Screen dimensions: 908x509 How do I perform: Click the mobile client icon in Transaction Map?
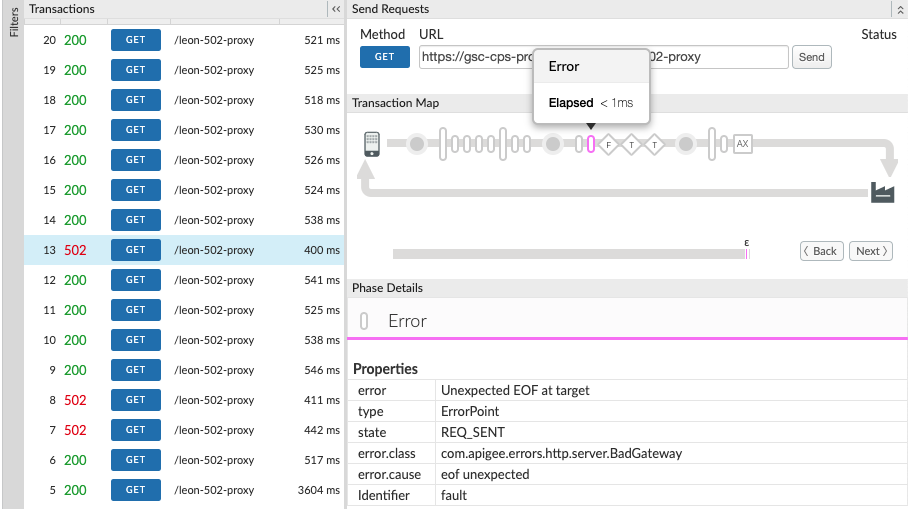pos(372,144)
